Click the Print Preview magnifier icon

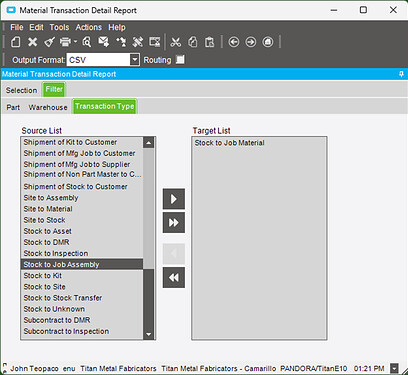[87, 42]
